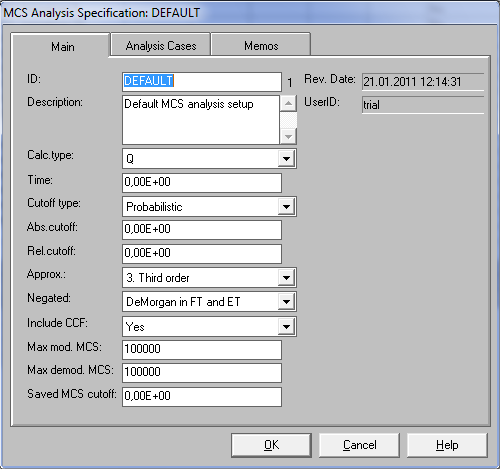
Task: Click the ID input field containing DEFAULT
Action: pyautogui.click(x=202, y=82)
